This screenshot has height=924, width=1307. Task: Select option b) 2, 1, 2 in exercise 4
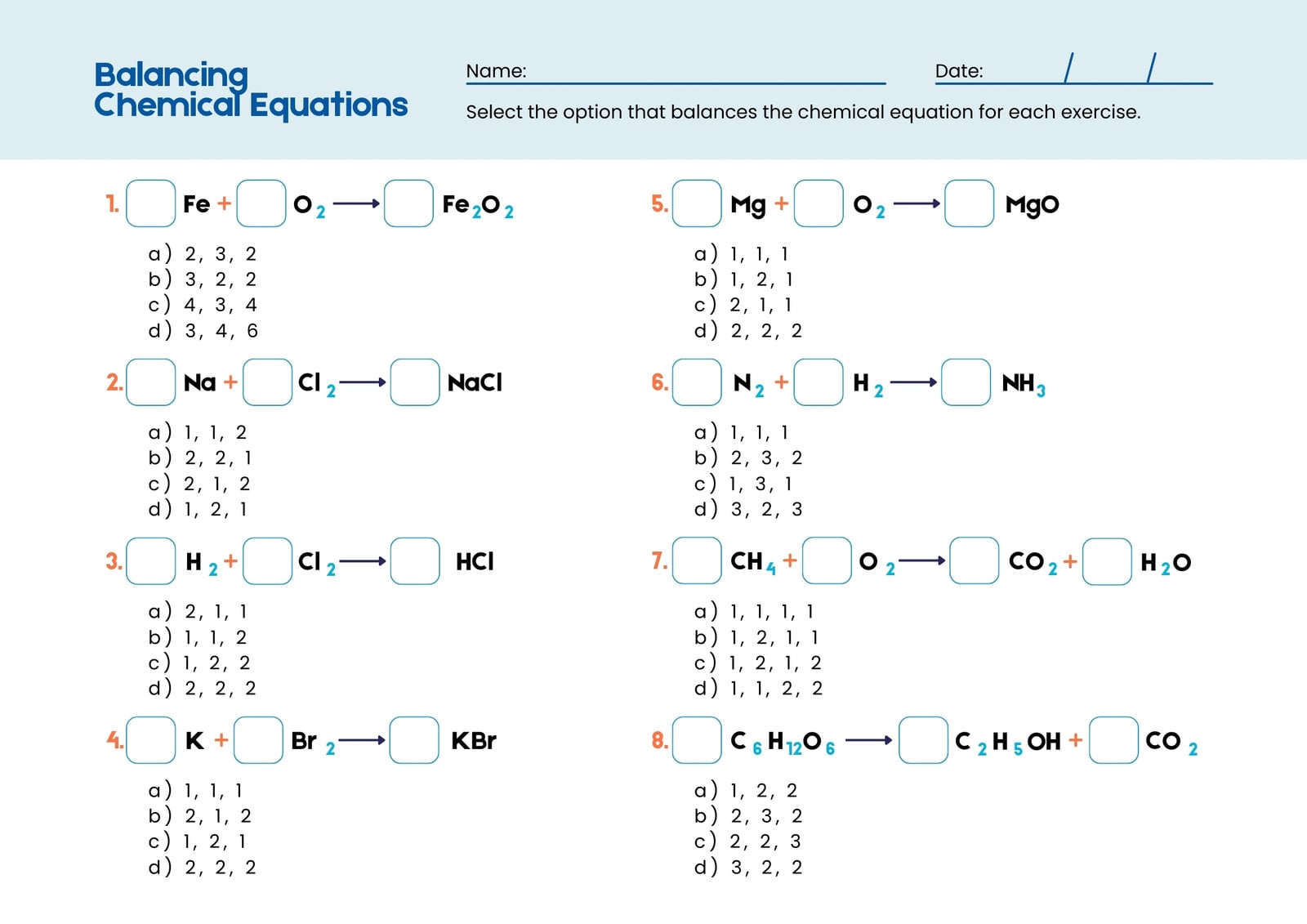(200, 815)
